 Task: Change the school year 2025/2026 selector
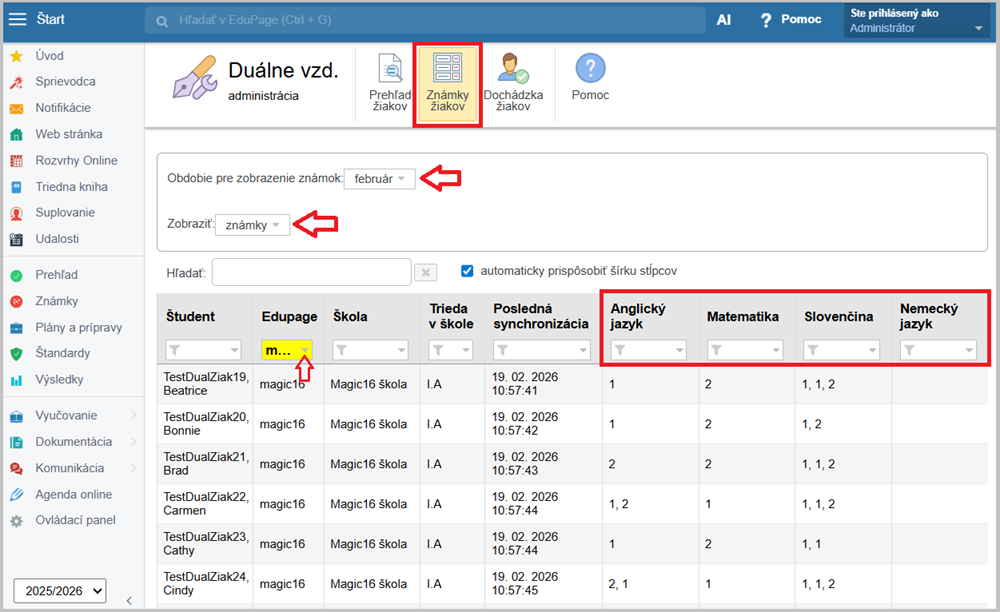[60, 591]
